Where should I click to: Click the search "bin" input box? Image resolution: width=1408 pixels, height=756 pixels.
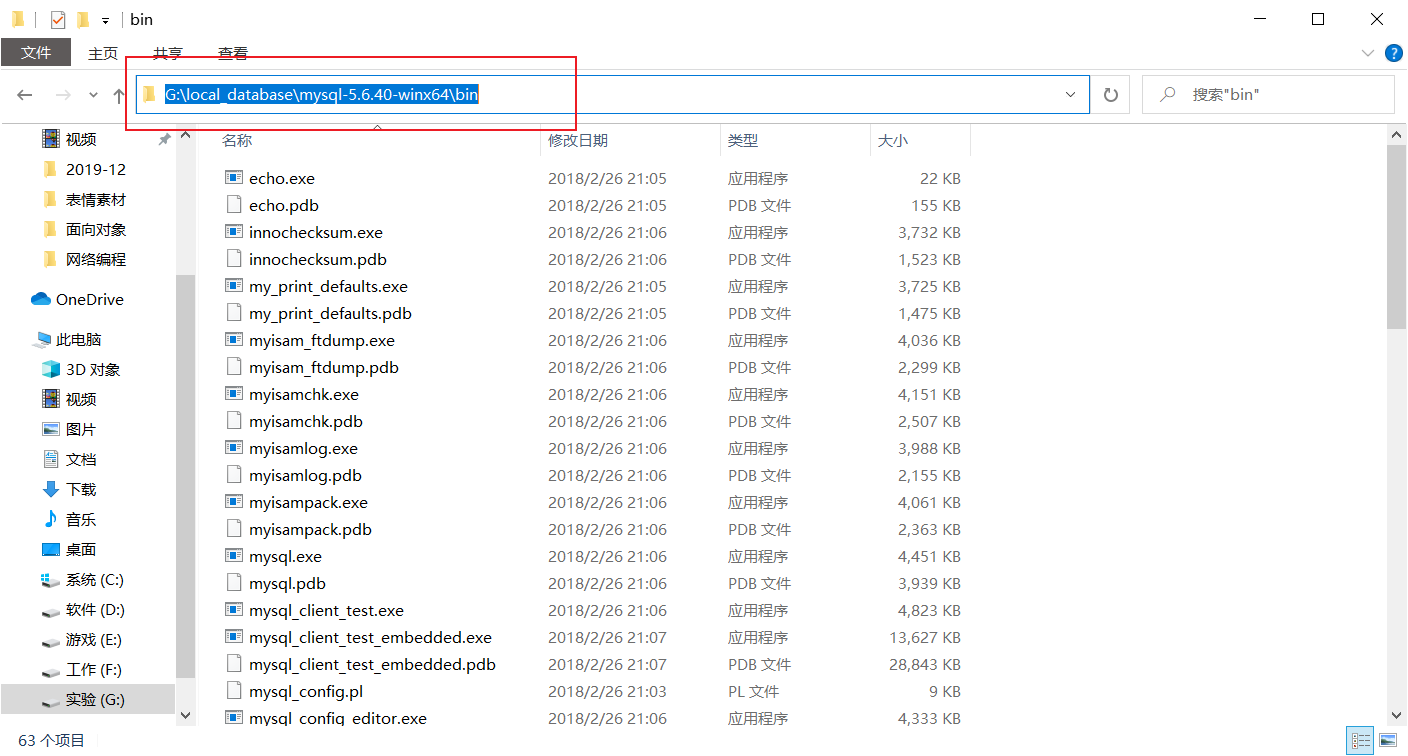[x=1268, y=94]
